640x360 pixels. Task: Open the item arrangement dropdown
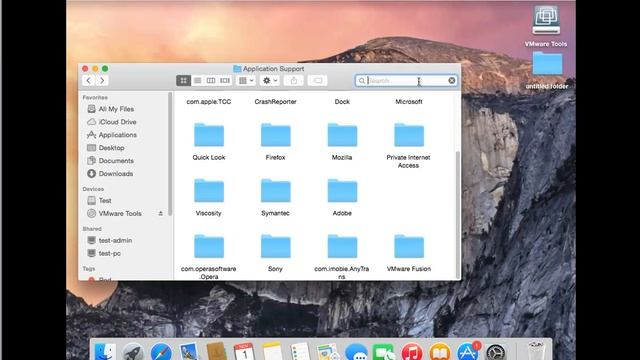(246, 80)
